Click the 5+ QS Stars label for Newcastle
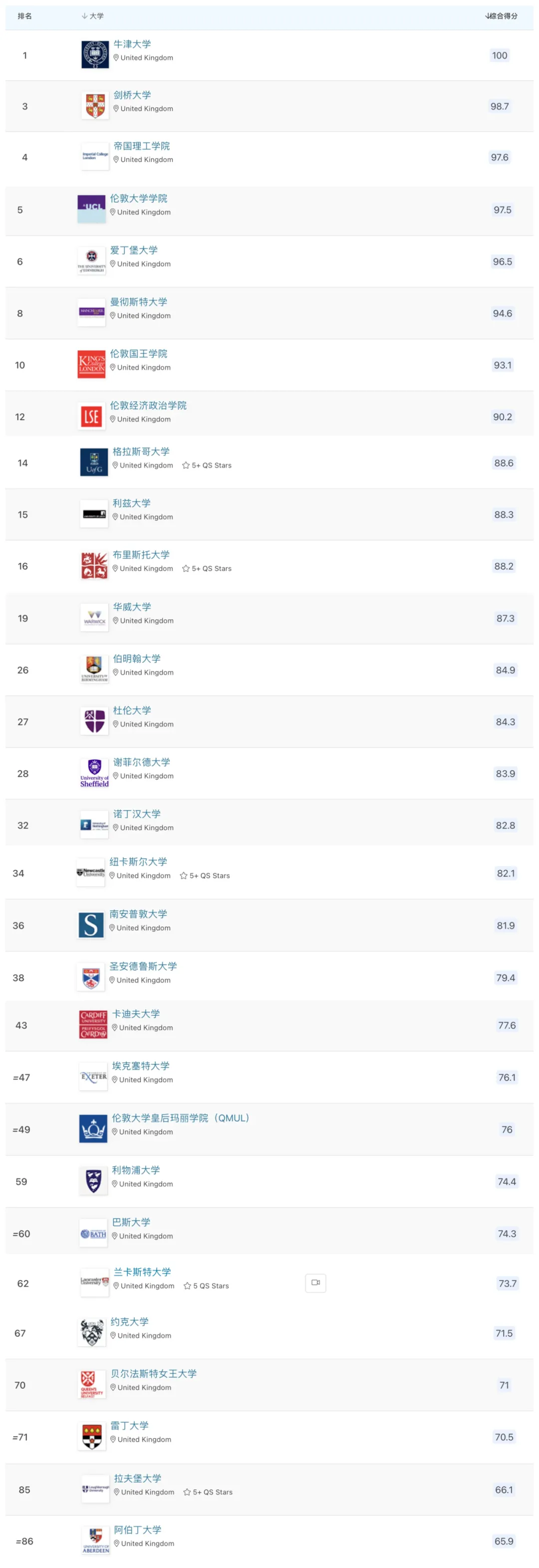The width and height of the screenshot is (539, 1568). (210, 876)
